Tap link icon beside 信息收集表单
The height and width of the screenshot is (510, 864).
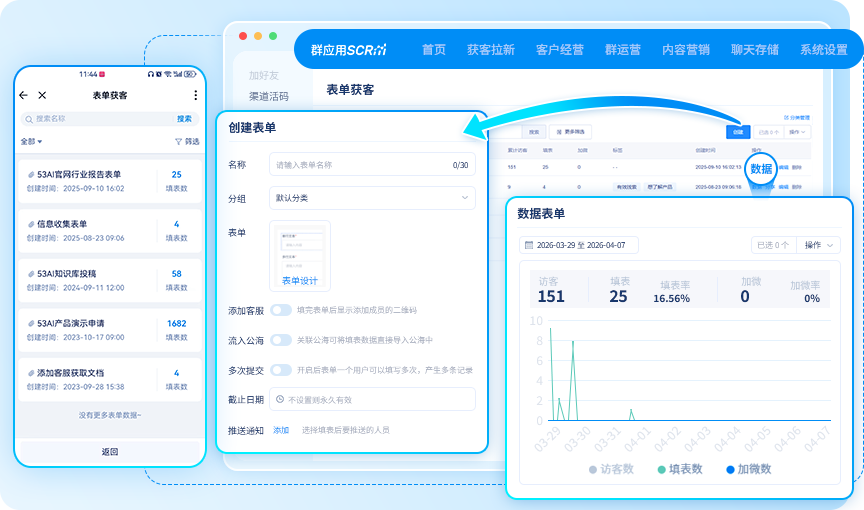[x=31, y=224]
